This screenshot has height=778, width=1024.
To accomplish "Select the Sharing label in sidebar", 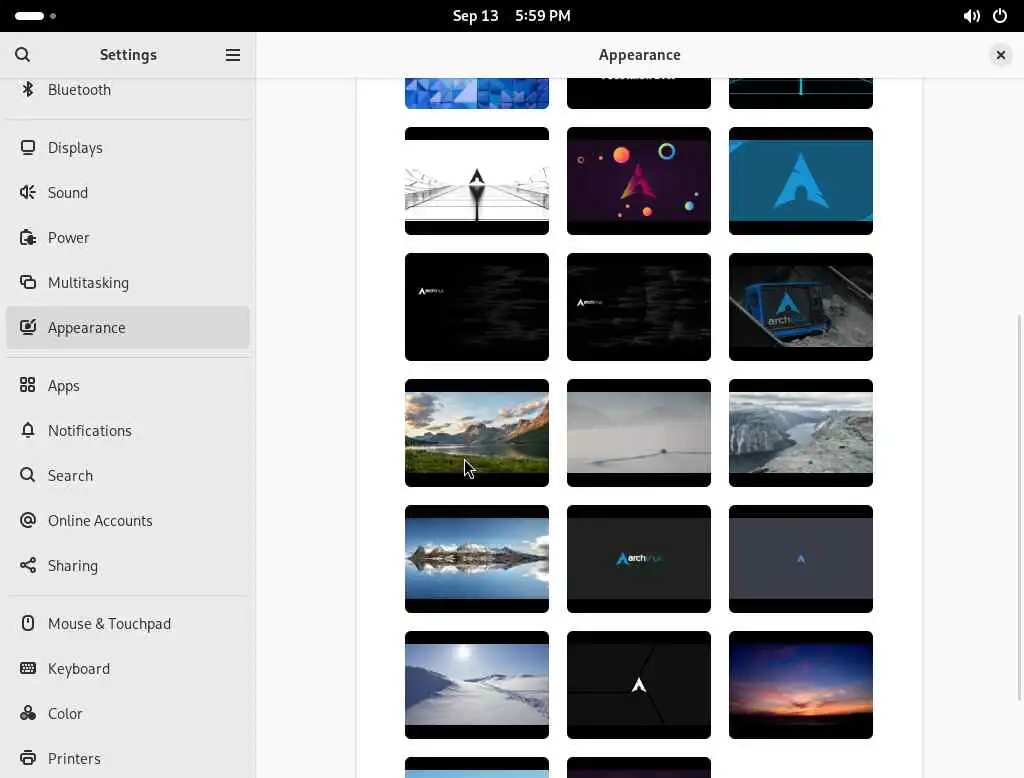I will point(72,566).
